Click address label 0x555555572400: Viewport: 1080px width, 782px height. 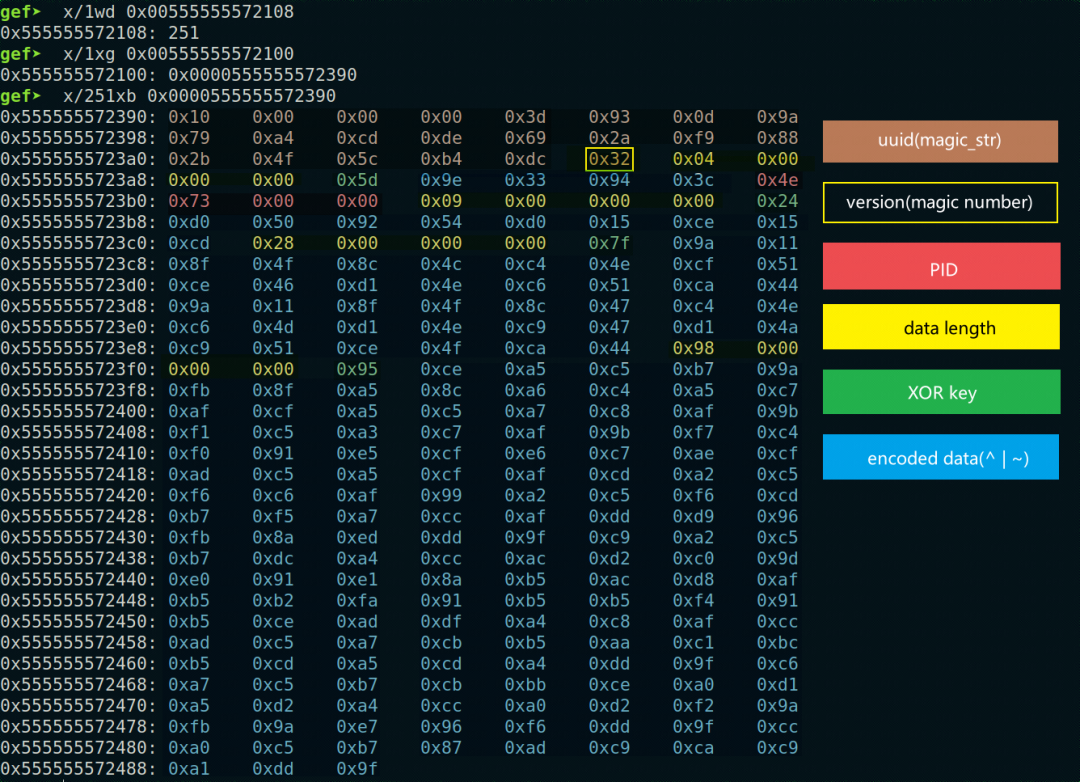pos(79,411)
